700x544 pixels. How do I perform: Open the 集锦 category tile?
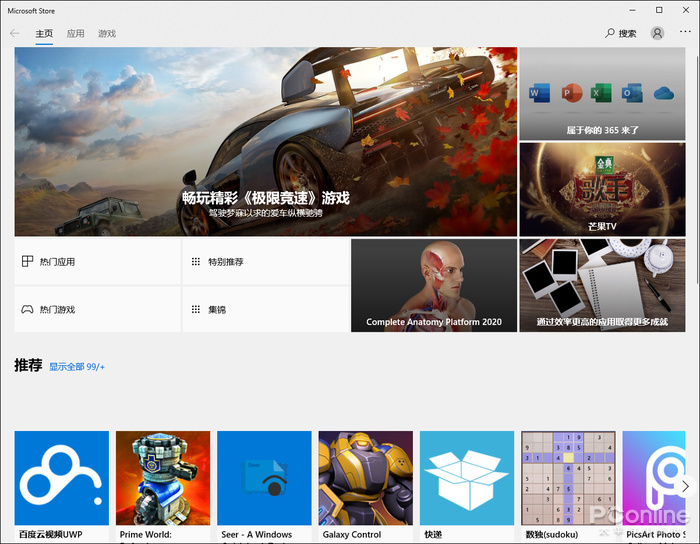point(265,310)
